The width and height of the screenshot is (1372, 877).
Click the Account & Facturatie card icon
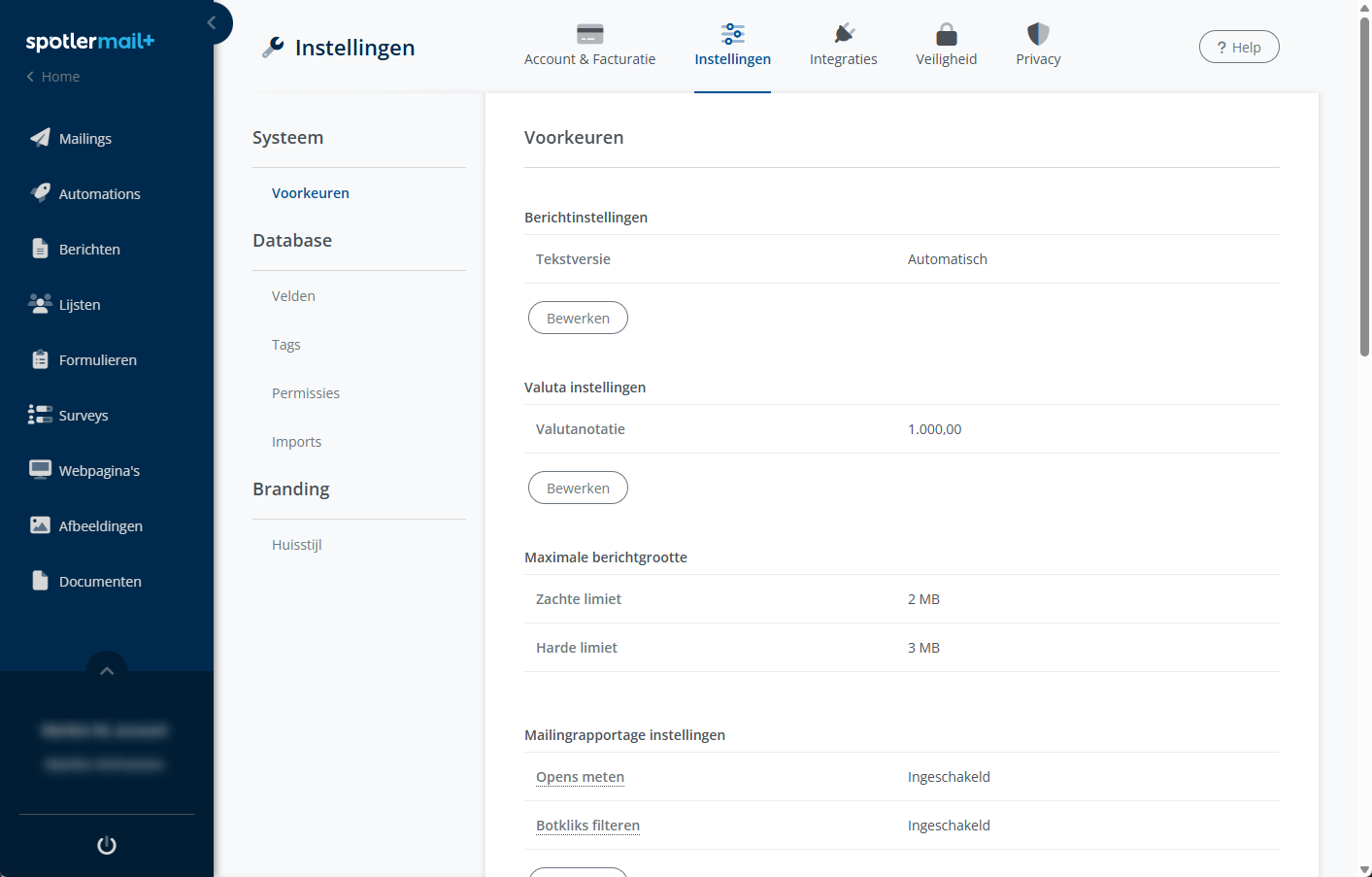(589, 34)
